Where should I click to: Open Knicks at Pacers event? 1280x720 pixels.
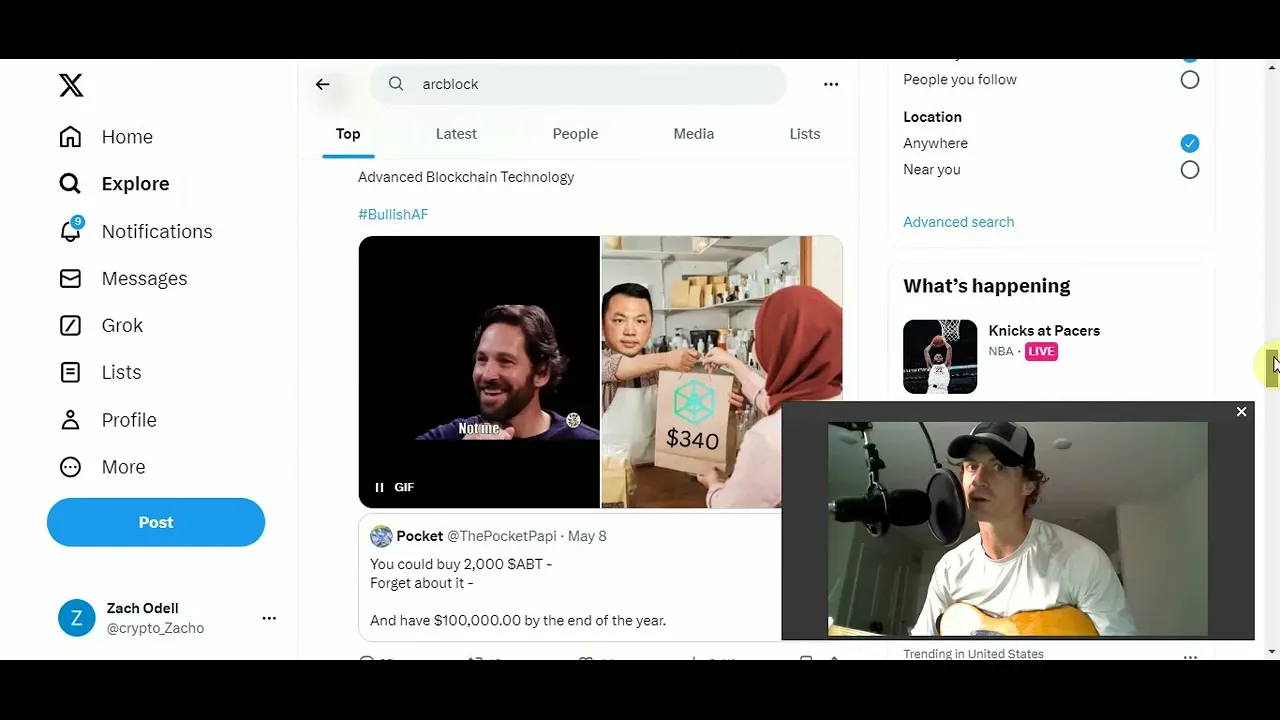(x=1044, y=331)
